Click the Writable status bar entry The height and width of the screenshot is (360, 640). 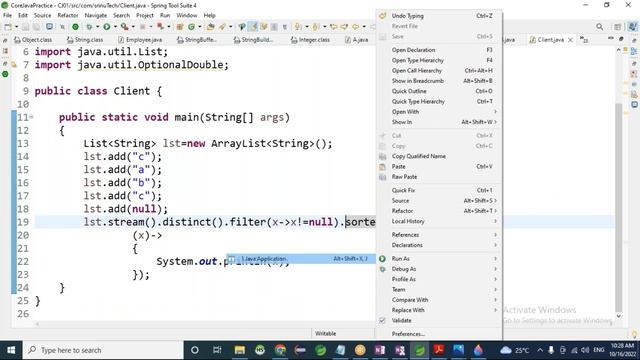click(325, 333)
